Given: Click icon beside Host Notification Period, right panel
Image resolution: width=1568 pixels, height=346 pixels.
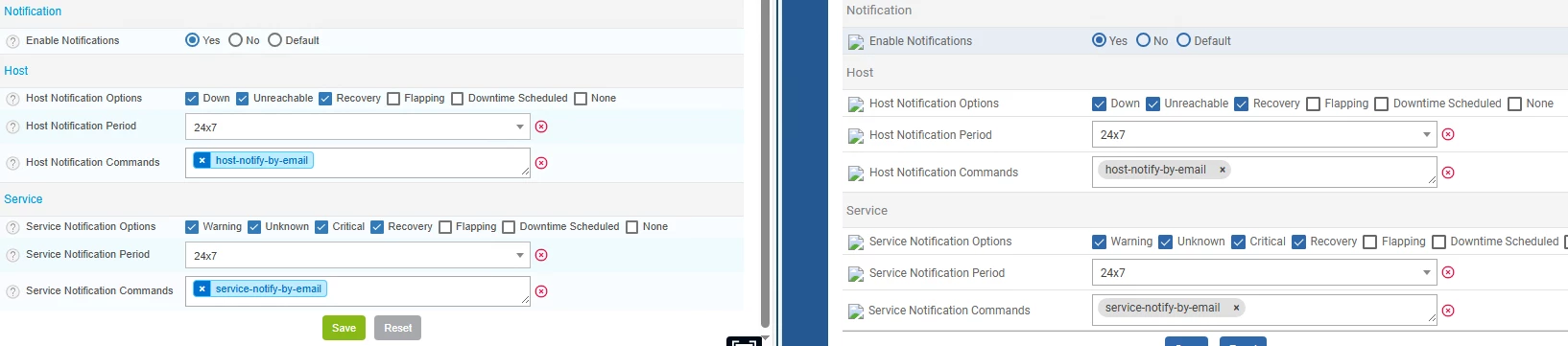Looking at the screenshot, I should (856, 136).
